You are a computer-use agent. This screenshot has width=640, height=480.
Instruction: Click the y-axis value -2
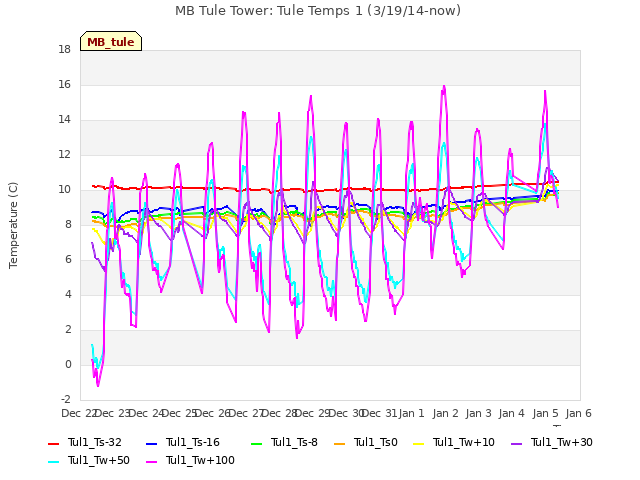tap(66, 399)
